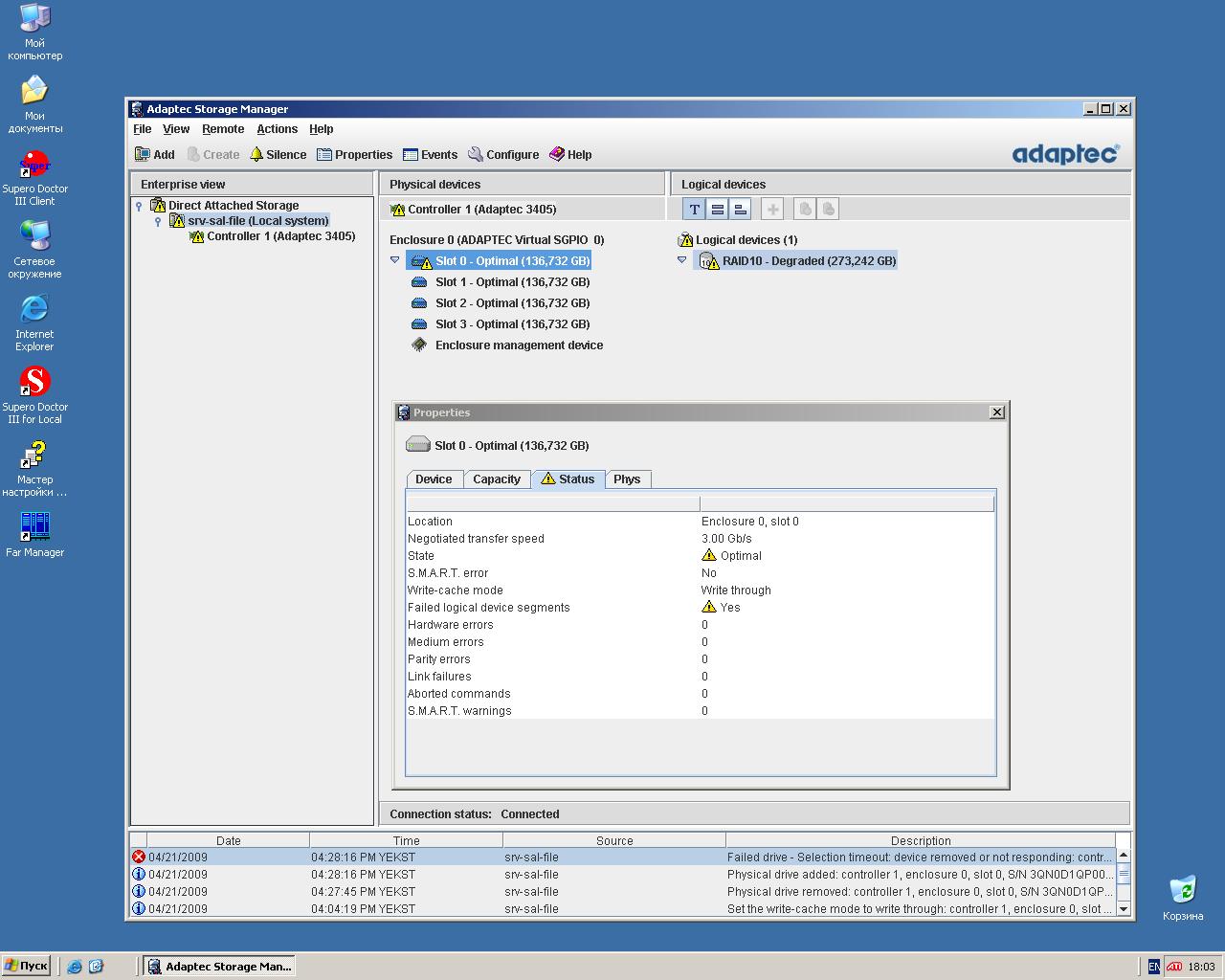Open the Events log viewer
This screenshot has height=980, width=1225.
click(430, 154)
